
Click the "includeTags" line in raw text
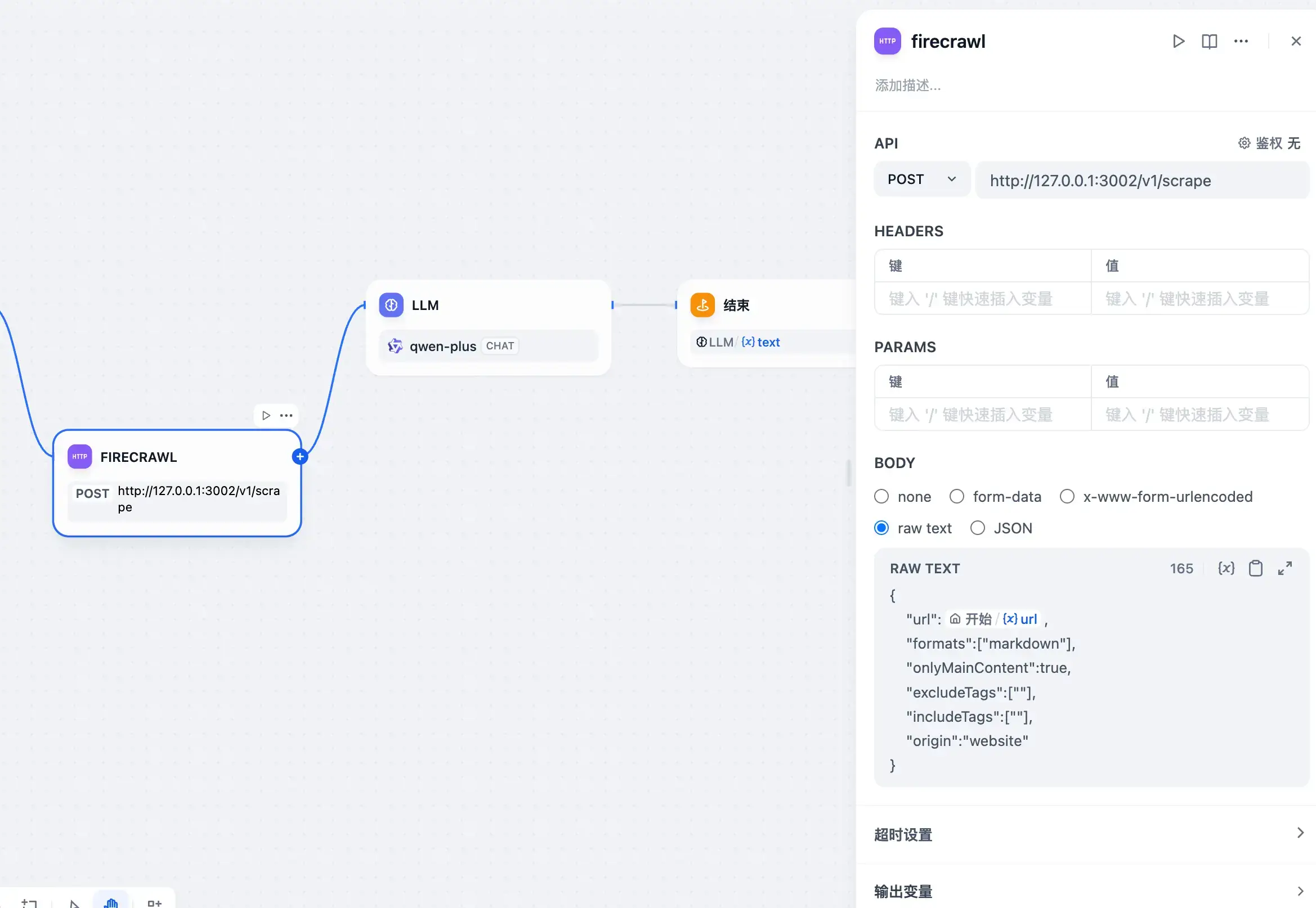coord(969,717)
